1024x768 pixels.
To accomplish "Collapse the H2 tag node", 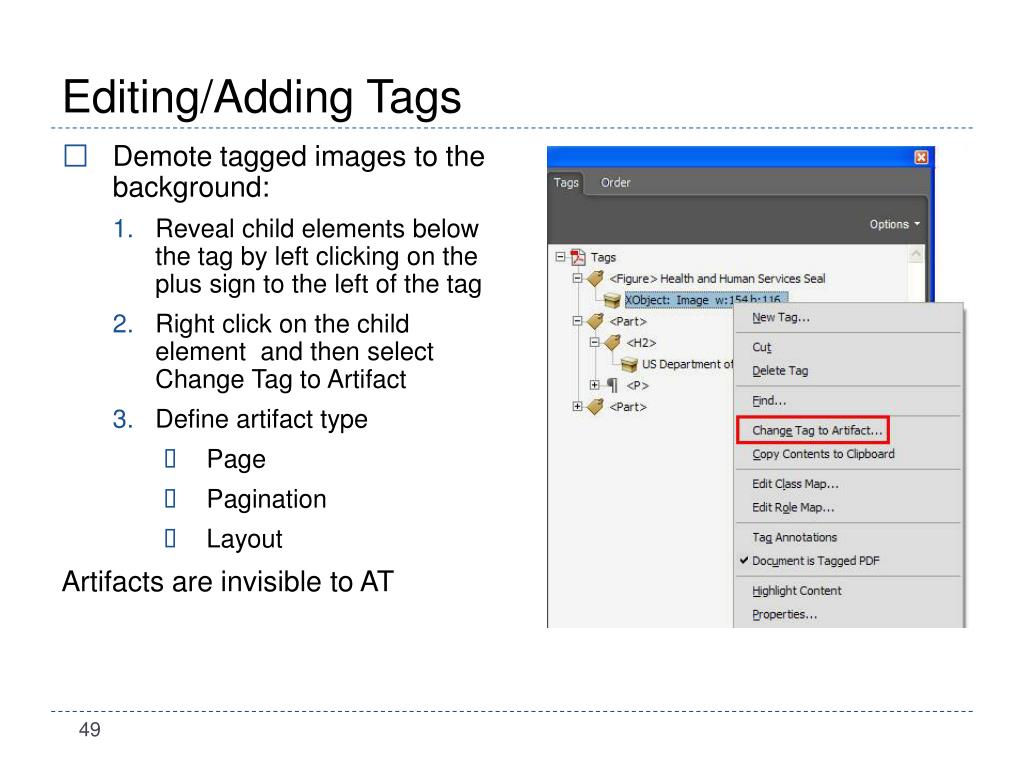I will [594, 342].
